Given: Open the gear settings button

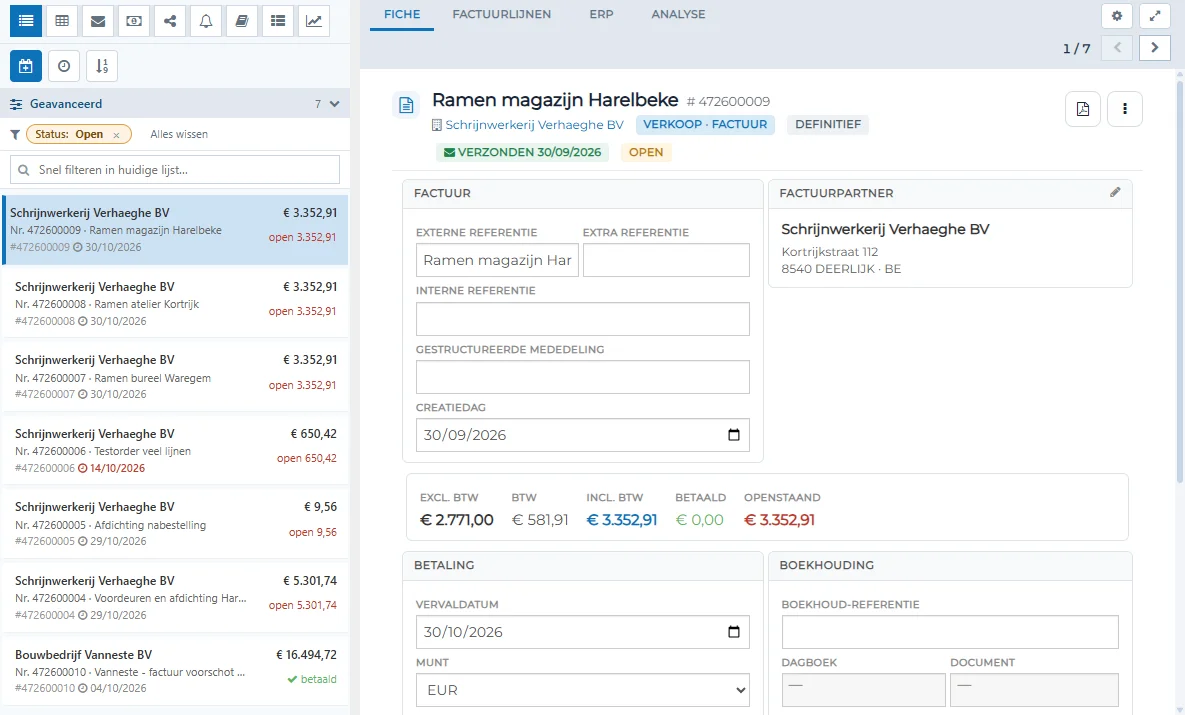Looking at the screenshot, I should coord(1117,15).
